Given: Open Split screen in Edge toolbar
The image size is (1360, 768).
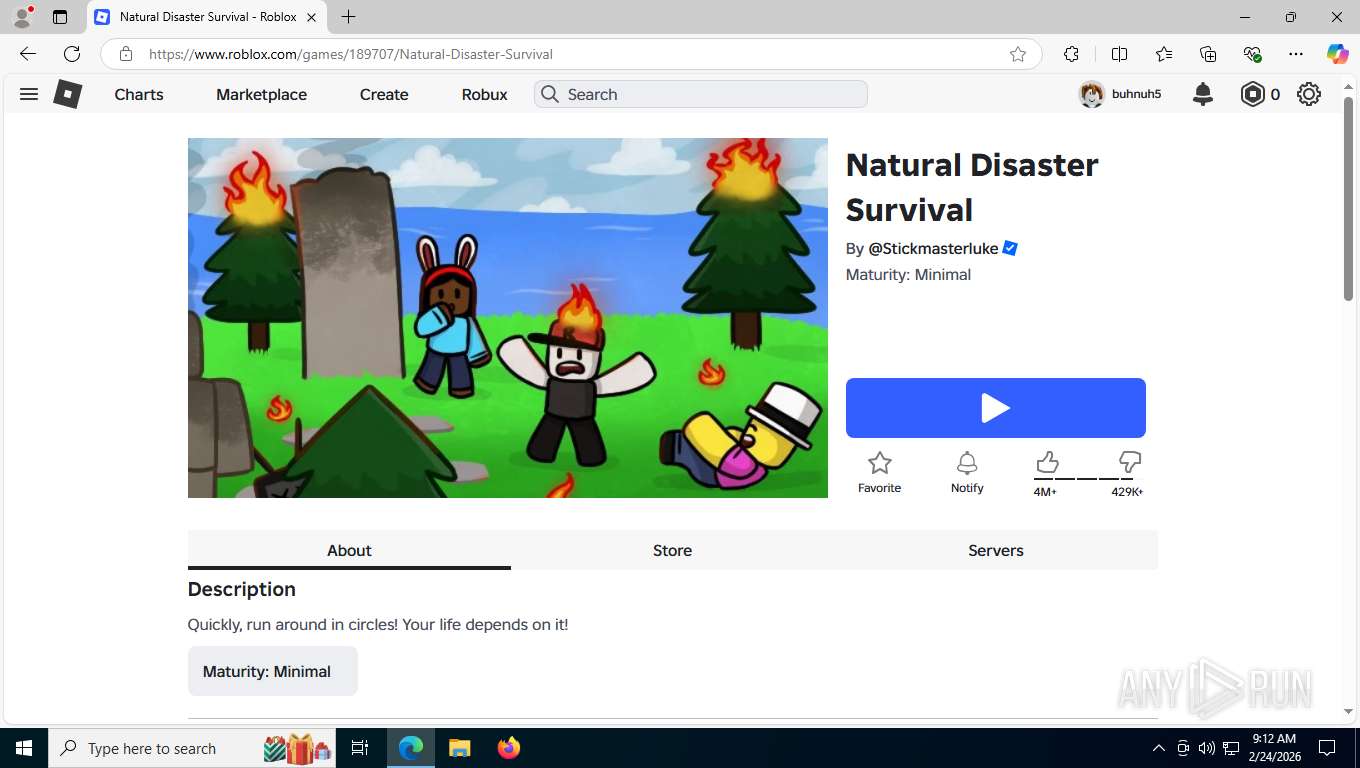Looking at the screenshot, I should 1120,54.
